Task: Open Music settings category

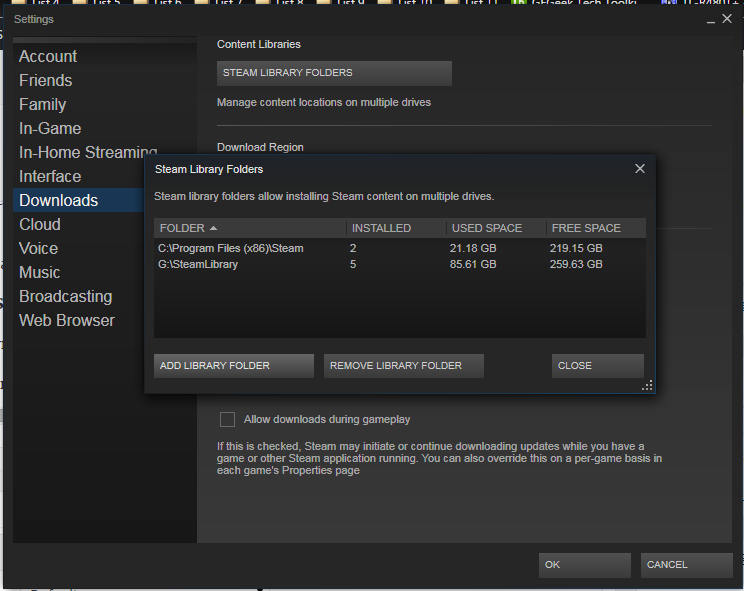Action: tap(40, 272)
